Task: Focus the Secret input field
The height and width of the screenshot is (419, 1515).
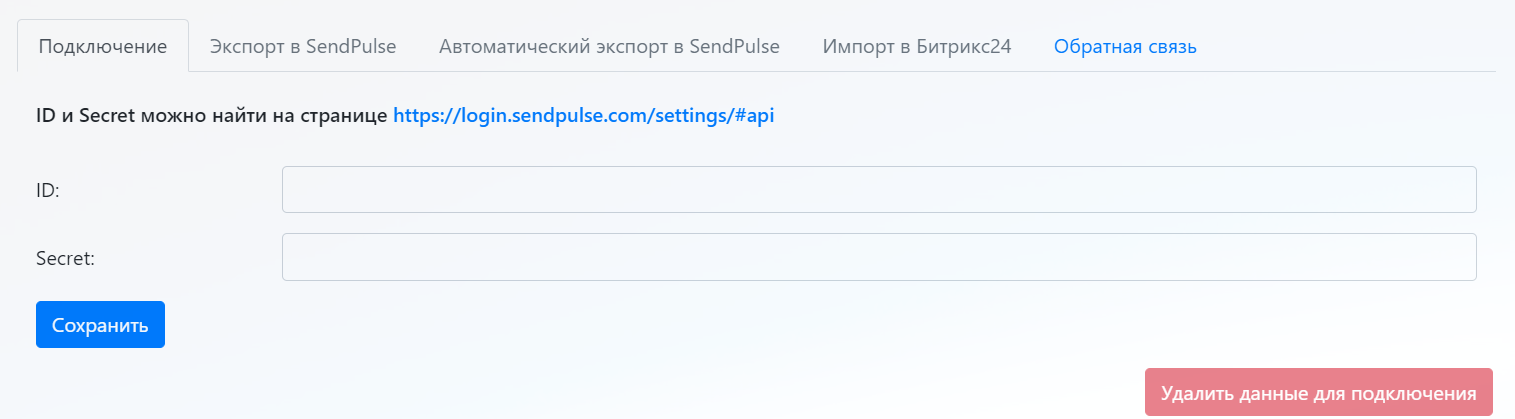Action: tap(879, 257)
